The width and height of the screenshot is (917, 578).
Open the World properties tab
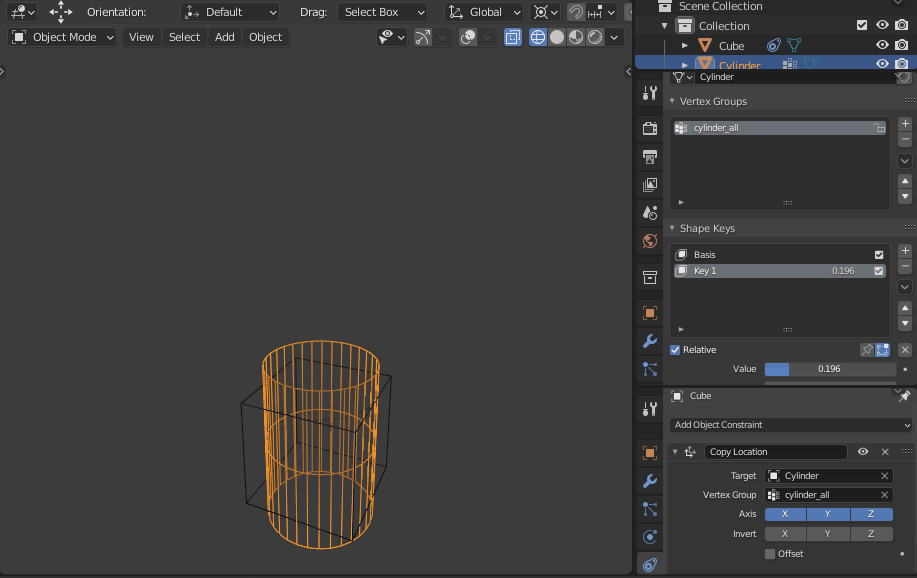point(649,241)
